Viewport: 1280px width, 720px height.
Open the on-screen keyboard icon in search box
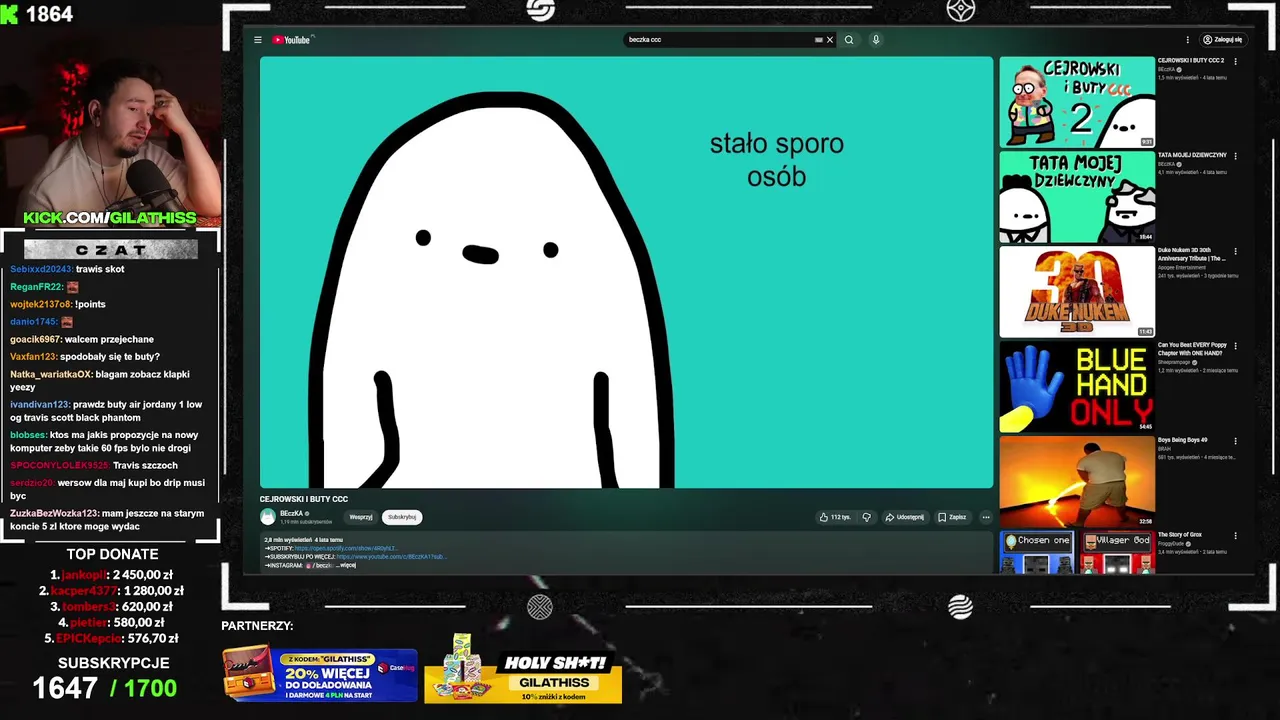coord(818,40)
